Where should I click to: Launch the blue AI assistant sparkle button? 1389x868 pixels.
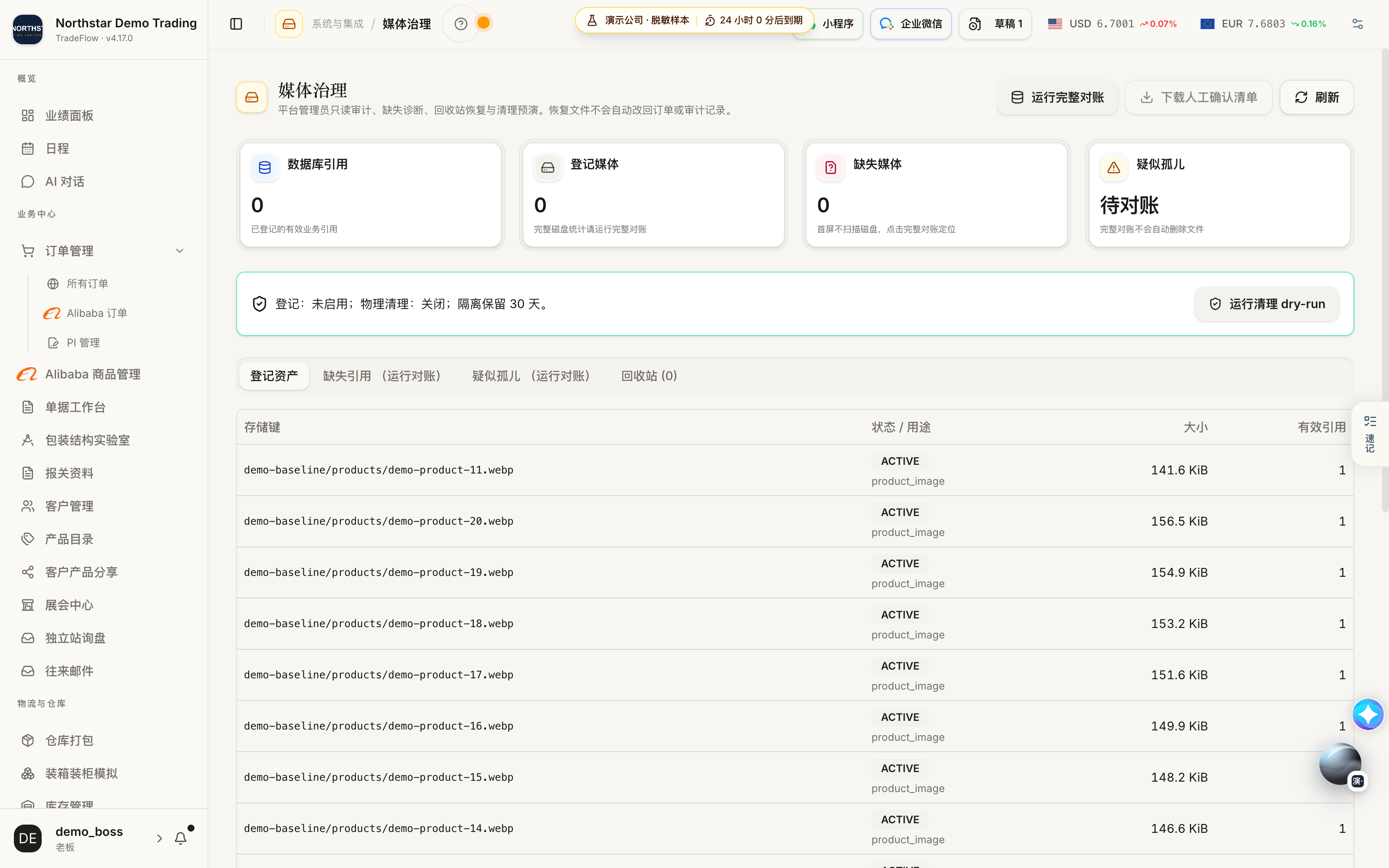(x=1368, y=714)
